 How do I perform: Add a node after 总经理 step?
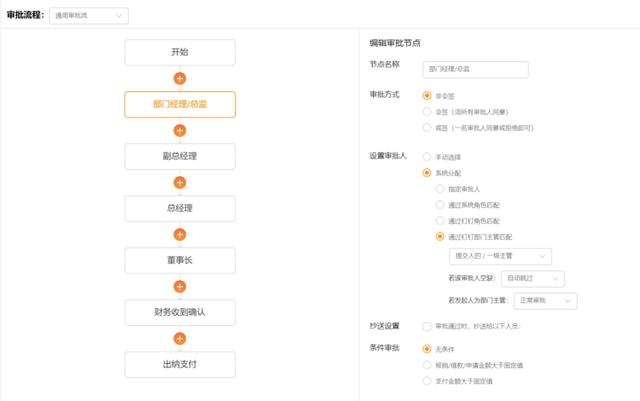pyautogui.click(x=180, y=234)
